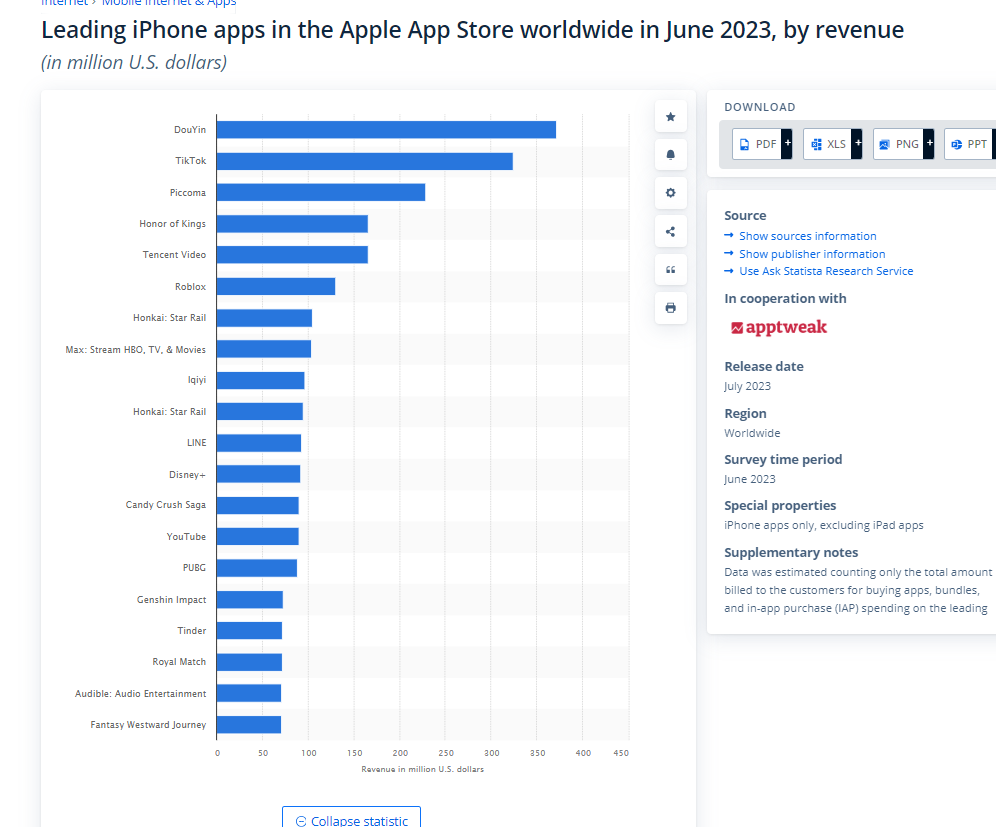Click the 'Worldwide' region value

tap(752, 433)
